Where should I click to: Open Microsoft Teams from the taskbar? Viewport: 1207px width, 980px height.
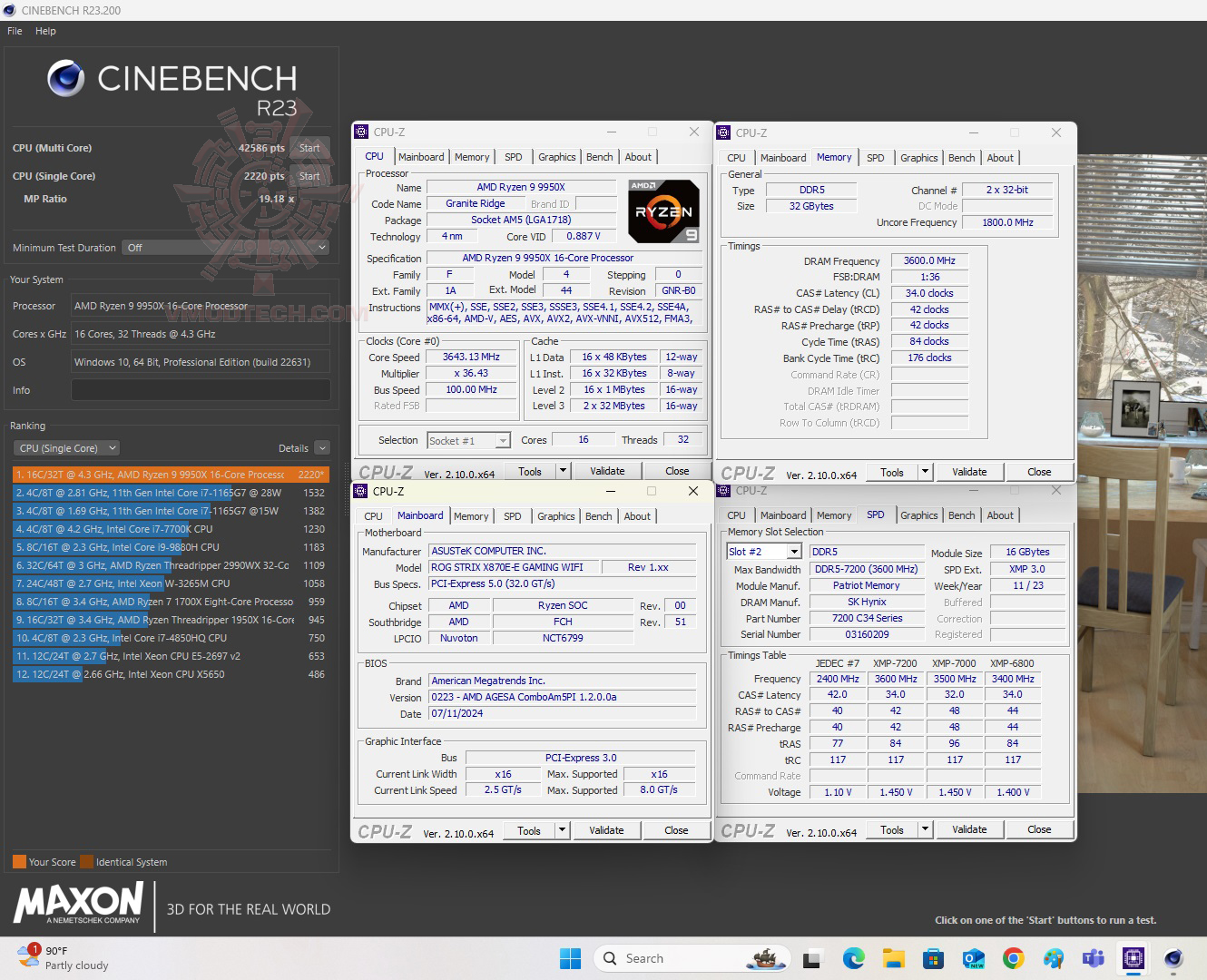1093,957
